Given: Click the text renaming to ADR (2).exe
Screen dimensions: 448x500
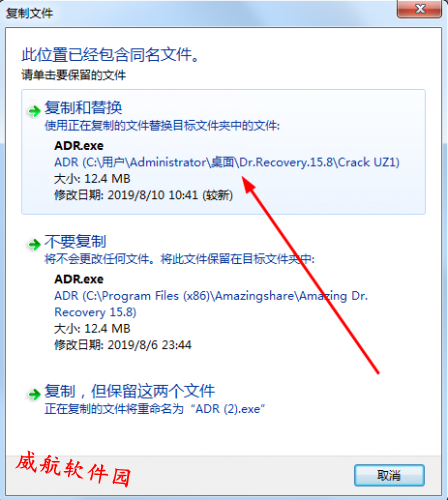Looking at the screenshot, I should [x=155, y=409].
